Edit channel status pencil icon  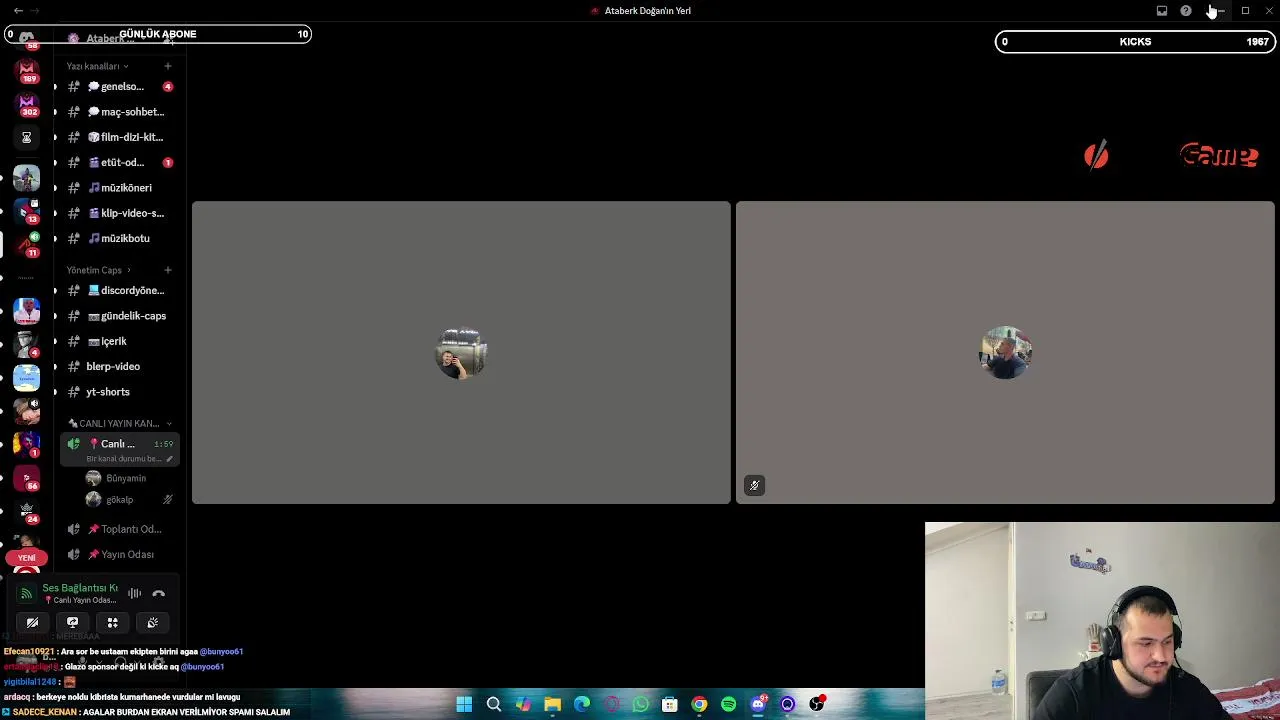[x=169, y=459]
